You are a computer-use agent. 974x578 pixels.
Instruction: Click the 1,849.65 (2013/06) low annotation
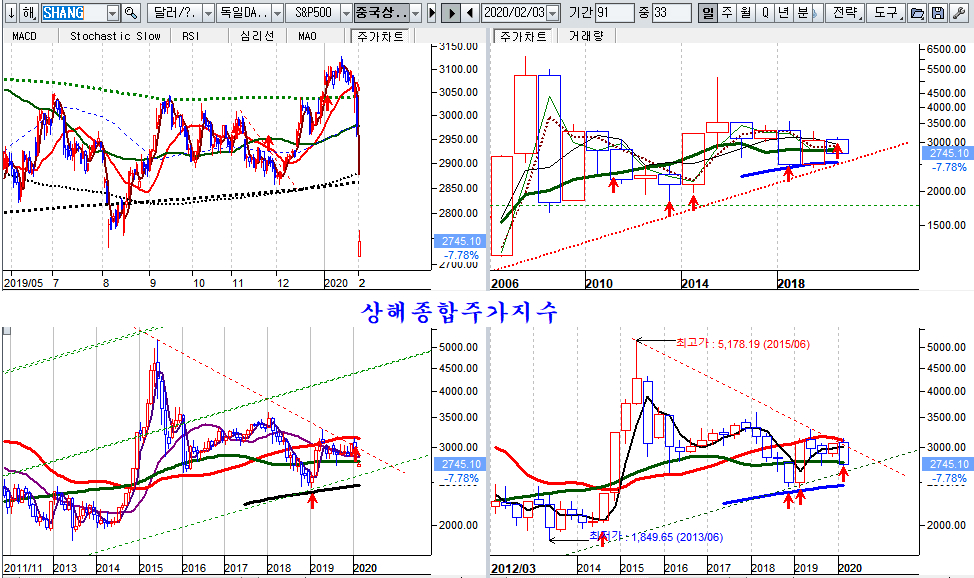(677, 536)
